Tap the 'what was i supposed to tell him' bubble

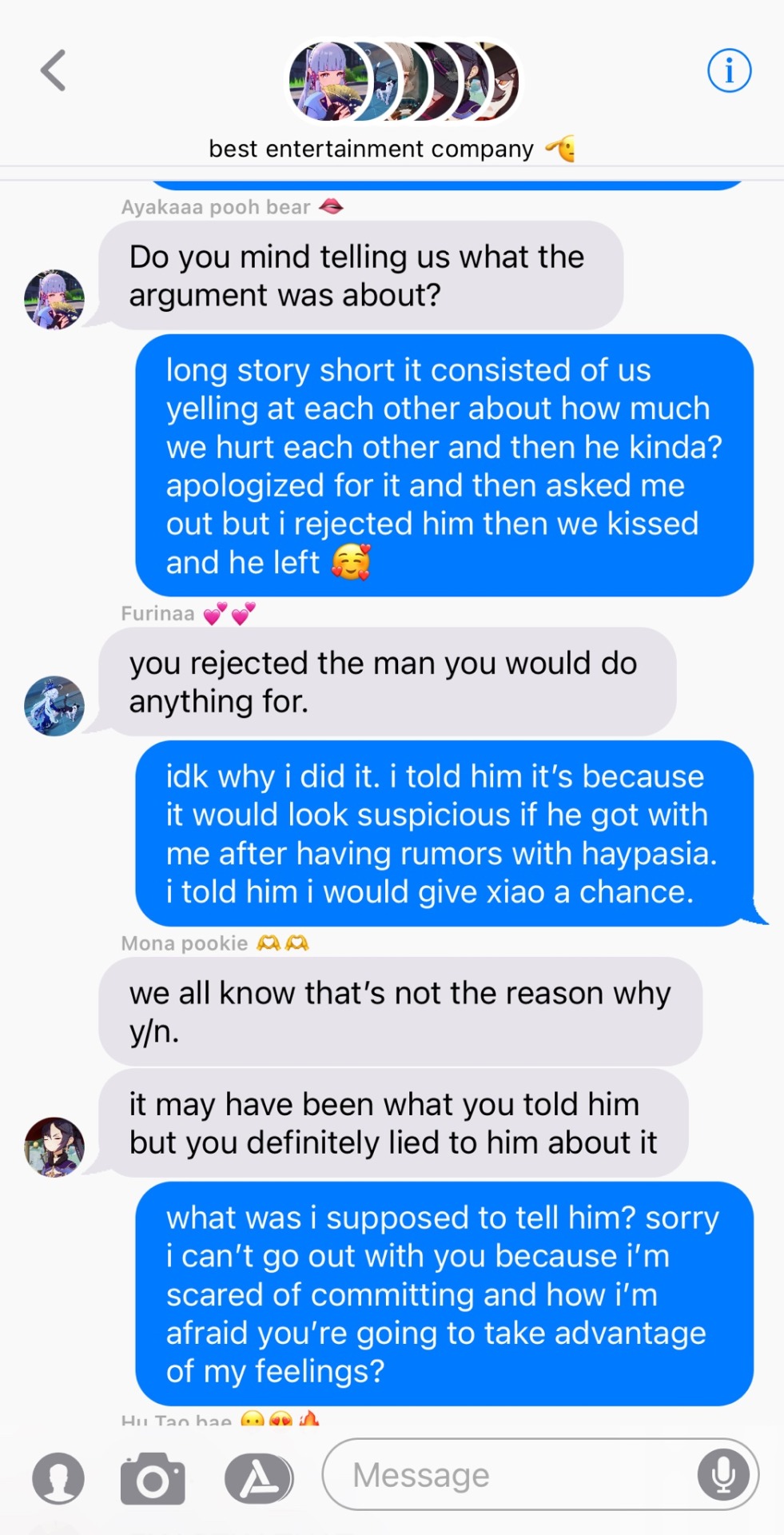click(x=444, y=1294)
